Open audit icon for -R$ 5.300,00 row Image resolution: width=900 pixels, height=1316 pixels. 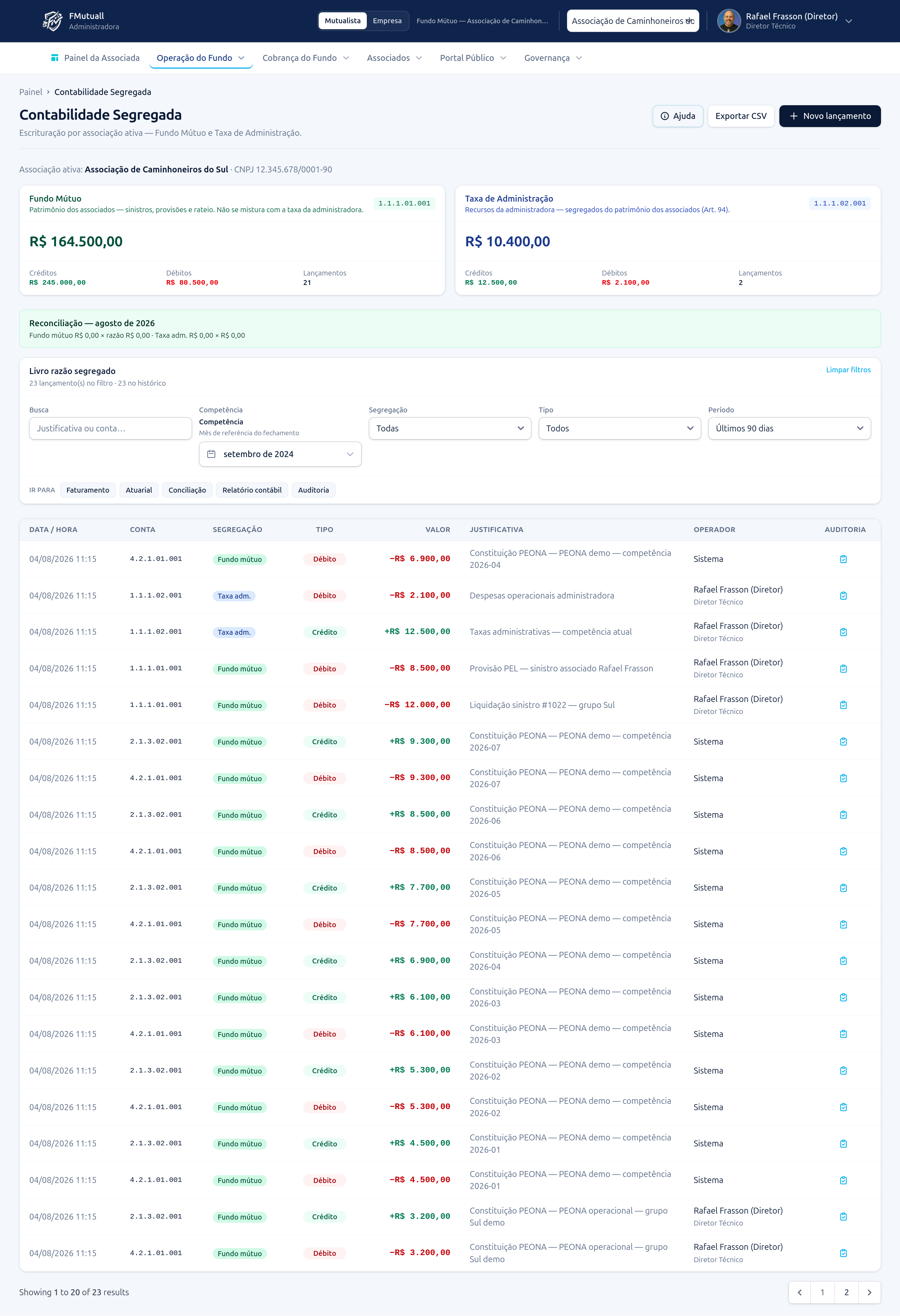[843, 1107]
